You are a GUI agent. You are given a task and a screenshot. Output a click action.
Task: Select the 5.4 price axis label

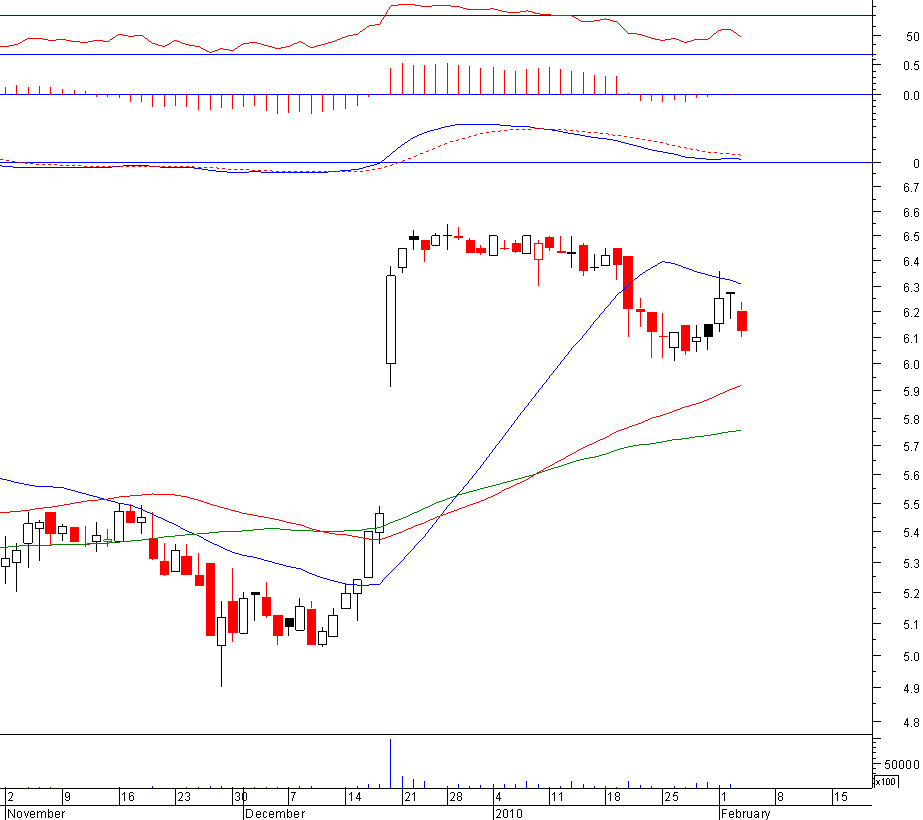tap(911, 533)
